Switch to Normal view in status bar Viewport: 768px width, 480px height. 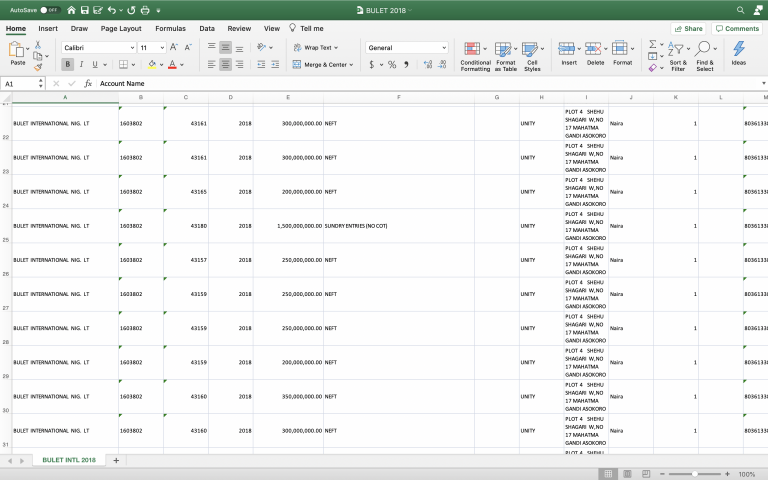click(608, 474)
